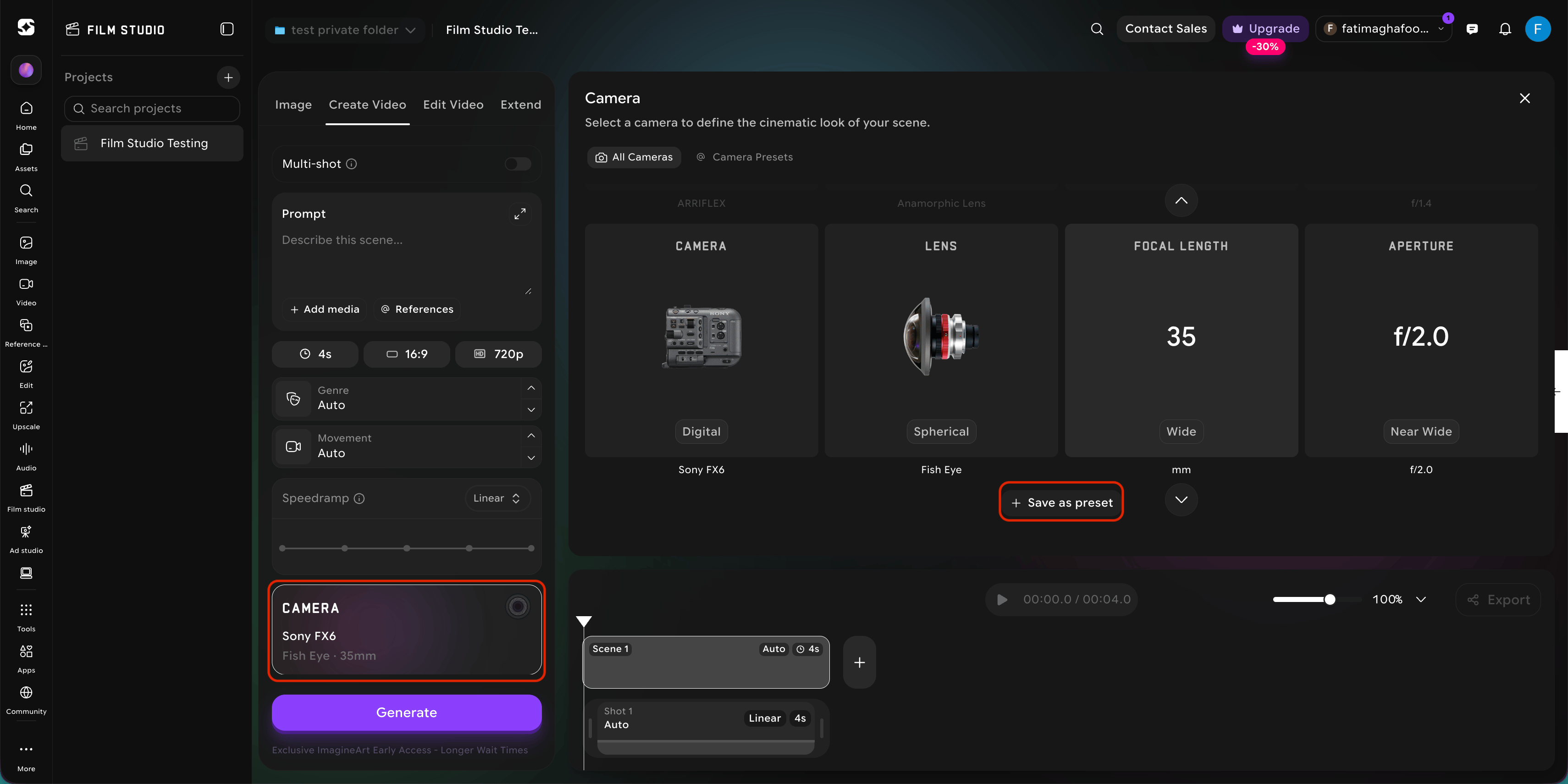Open the Apps section
Viewport: 1568px width, 784px height.
(26, 659)
